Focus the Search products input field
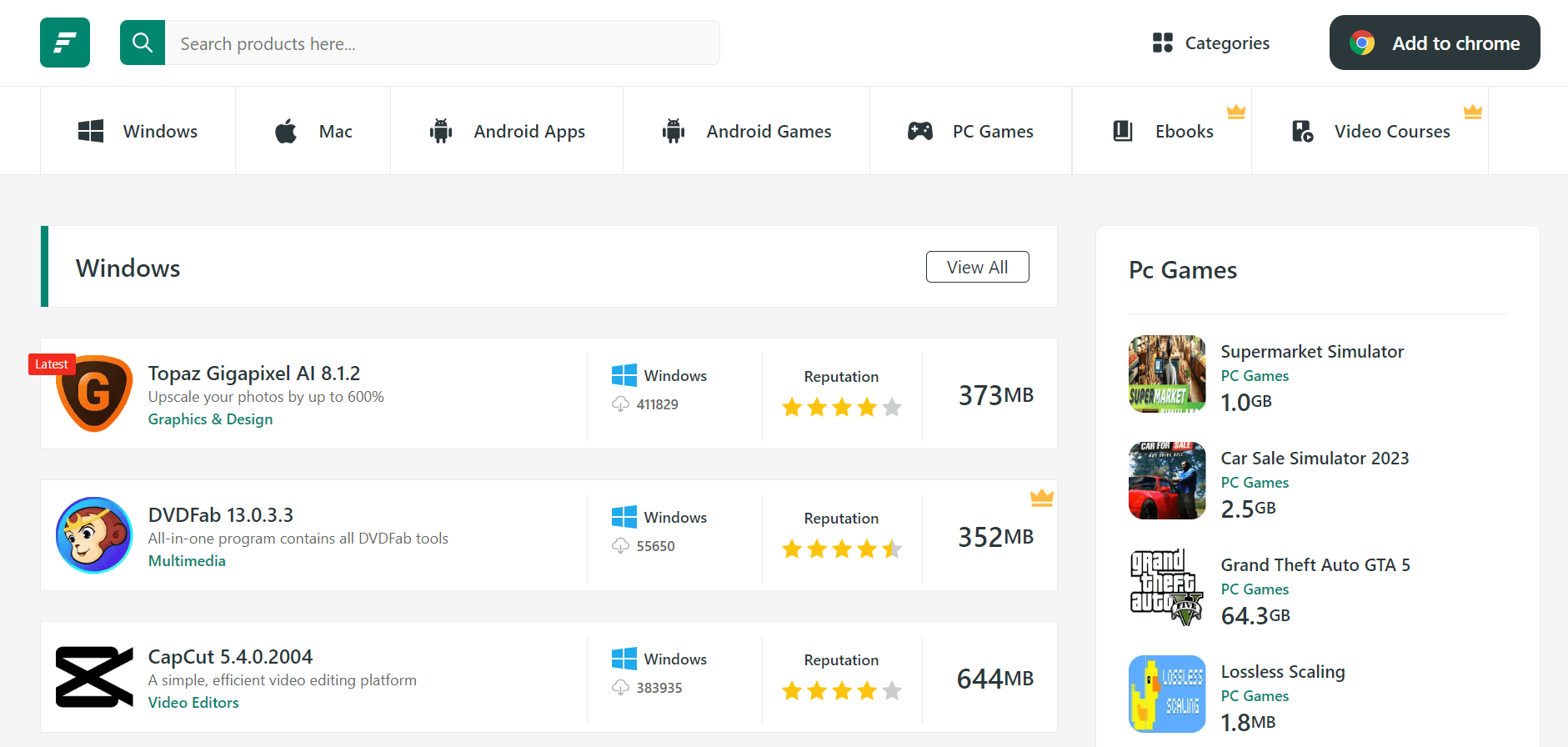The image size is (1568, 747). 442,43
